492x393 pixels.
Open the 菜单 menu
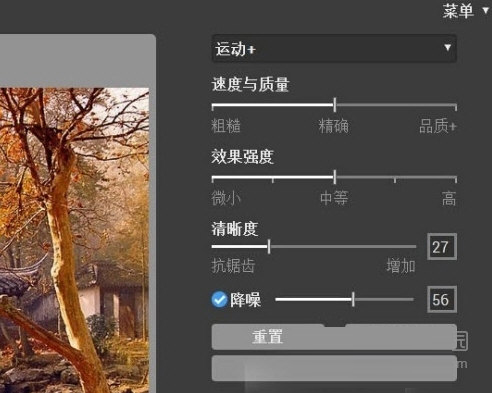[x=465, y=11]
